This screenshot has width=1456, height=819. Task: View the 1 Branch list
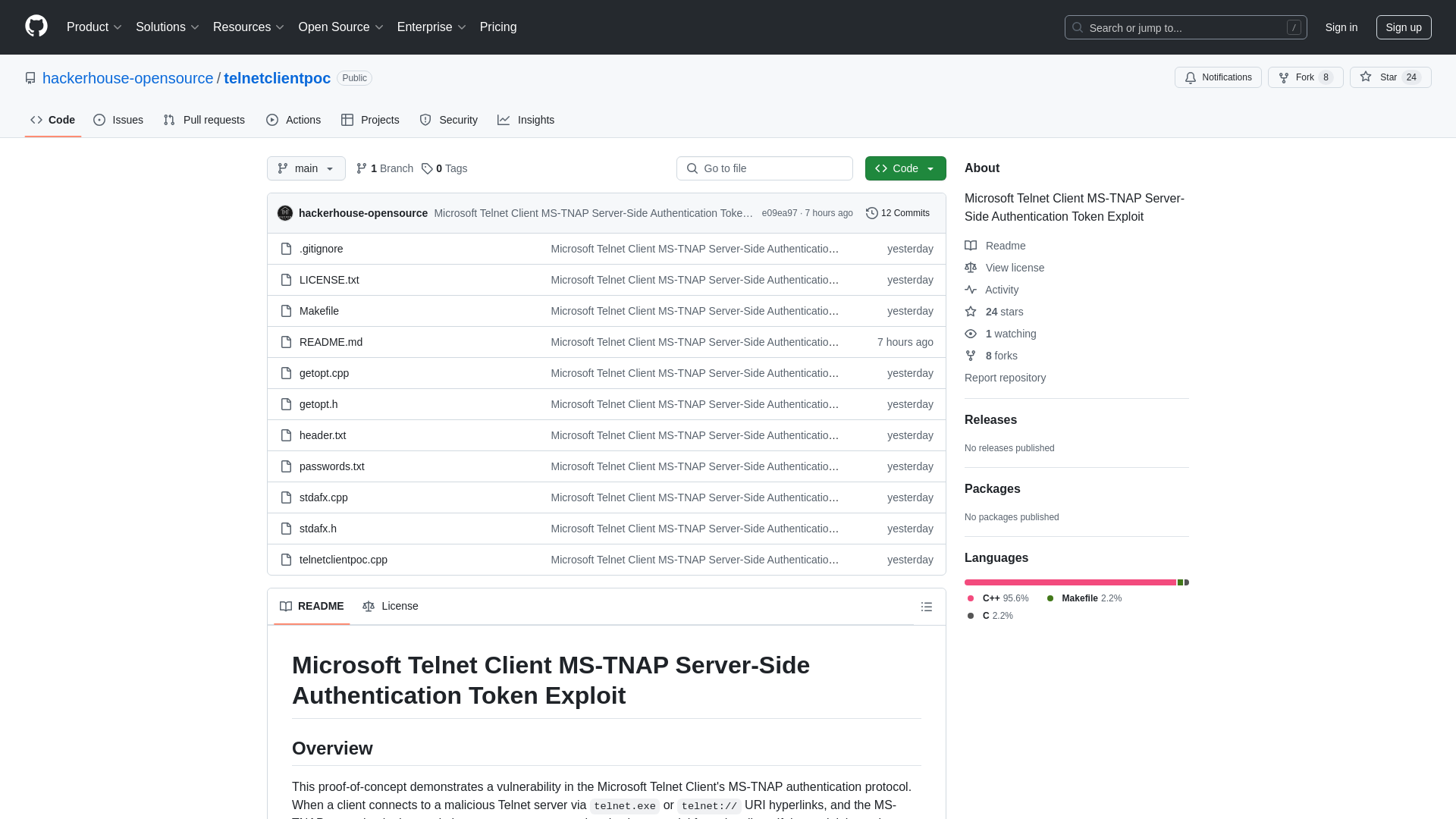tap(384, 168)
